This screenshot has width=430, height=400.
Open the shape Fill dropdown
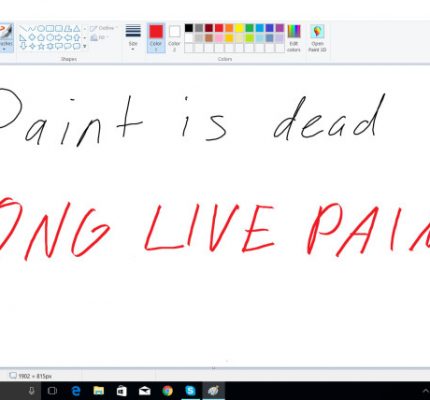(100, 37)
